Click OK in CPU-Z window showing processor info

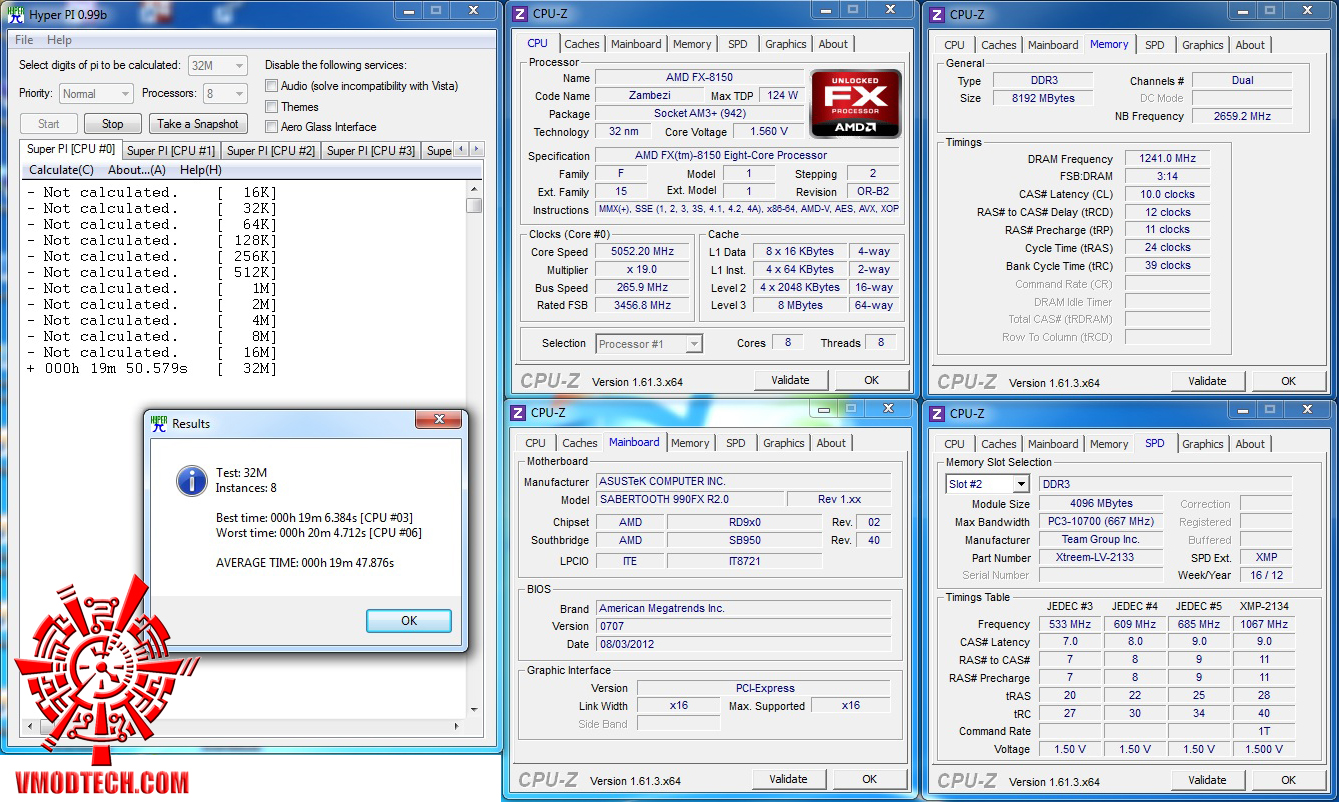(872, 380)
